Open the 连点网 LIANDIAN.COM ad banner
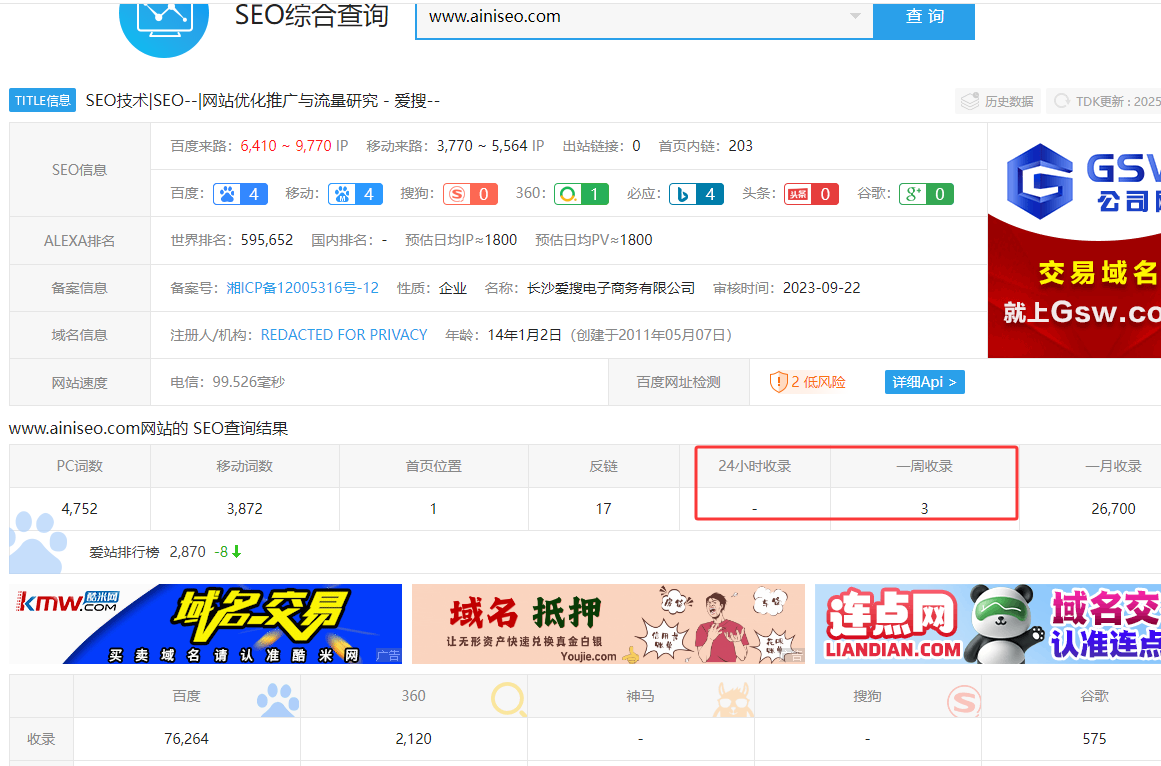Screen dimensions: 1161x766 coord(988,624)
